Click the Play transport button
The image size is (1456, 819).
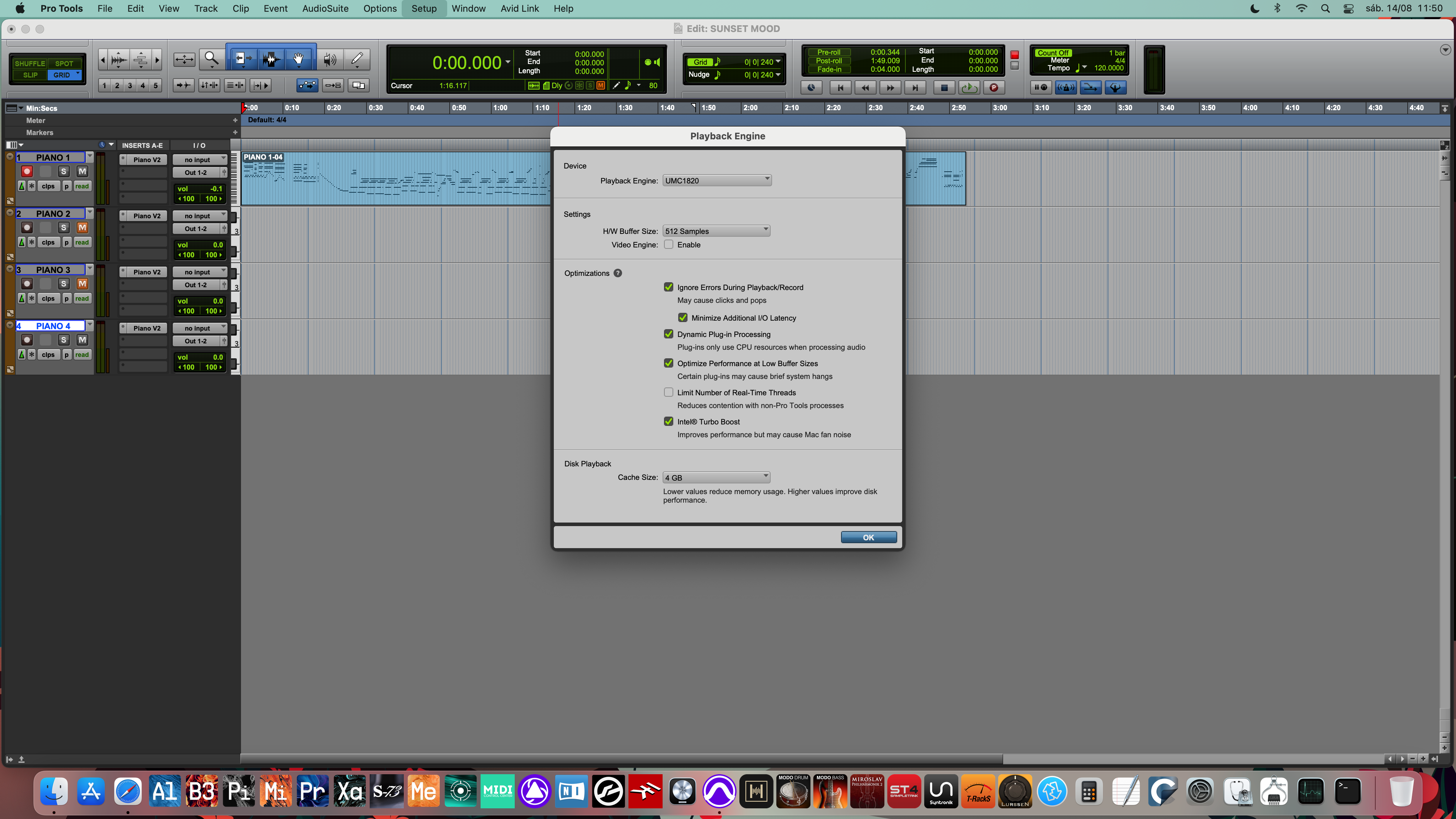969,87
